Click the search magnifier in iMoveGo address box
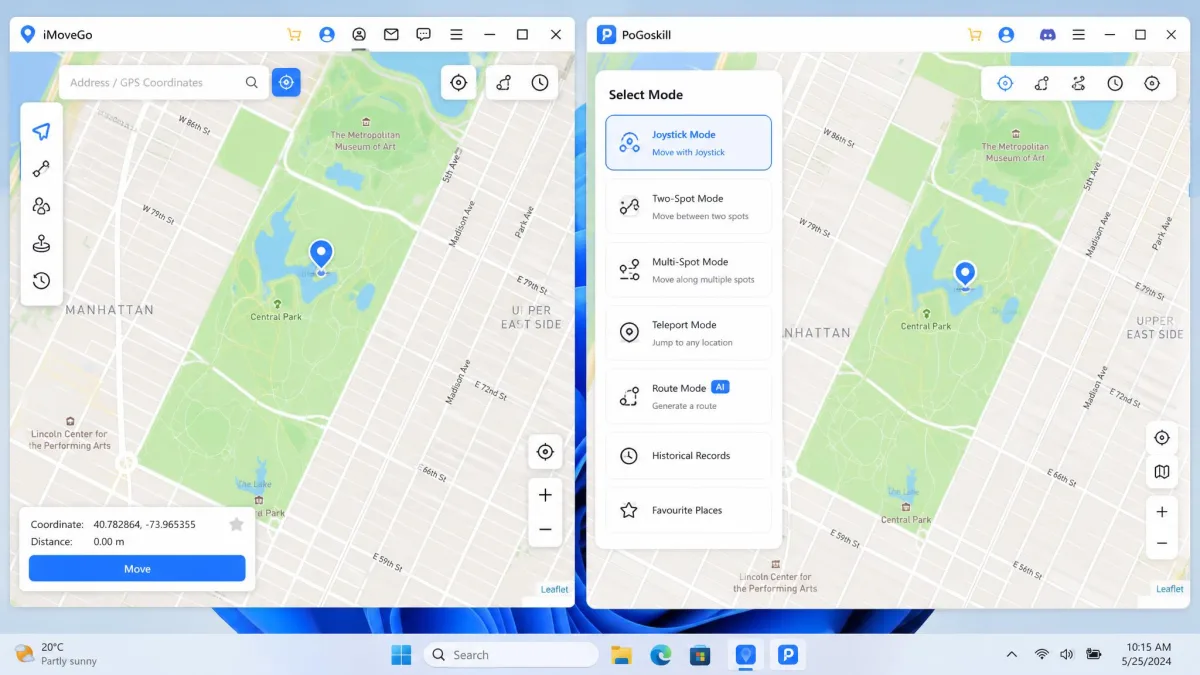The image size is (1200, 675). tap(252, 83)
